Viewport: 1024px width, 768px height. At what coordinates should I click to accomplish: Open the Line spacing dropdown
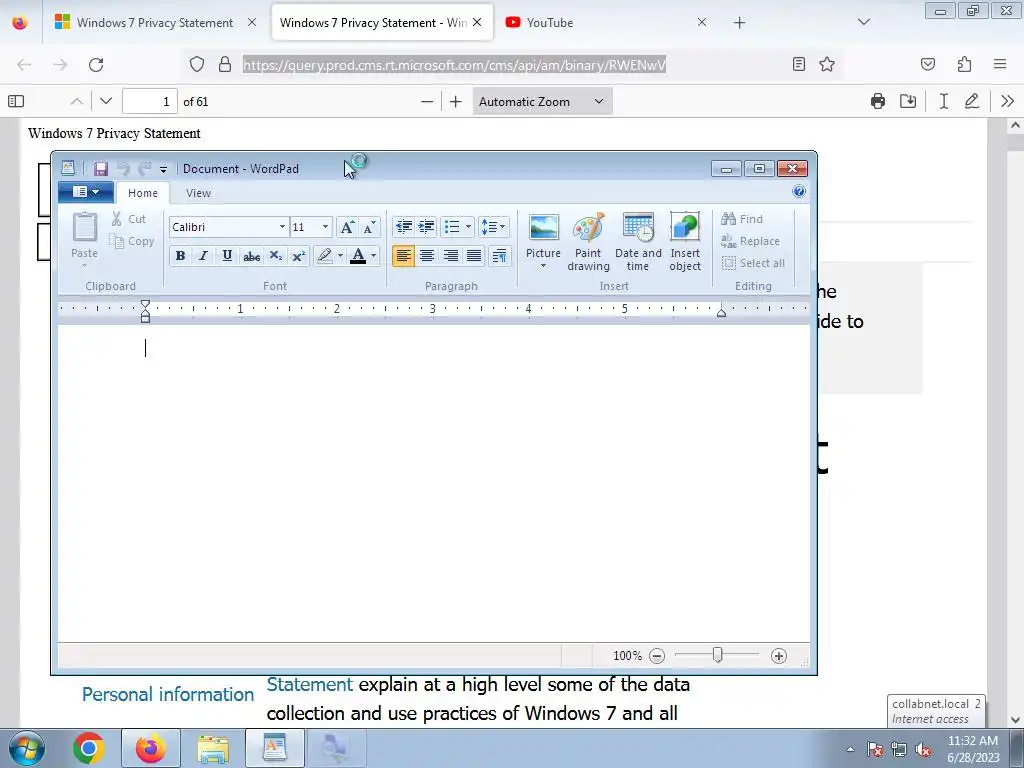493,227
